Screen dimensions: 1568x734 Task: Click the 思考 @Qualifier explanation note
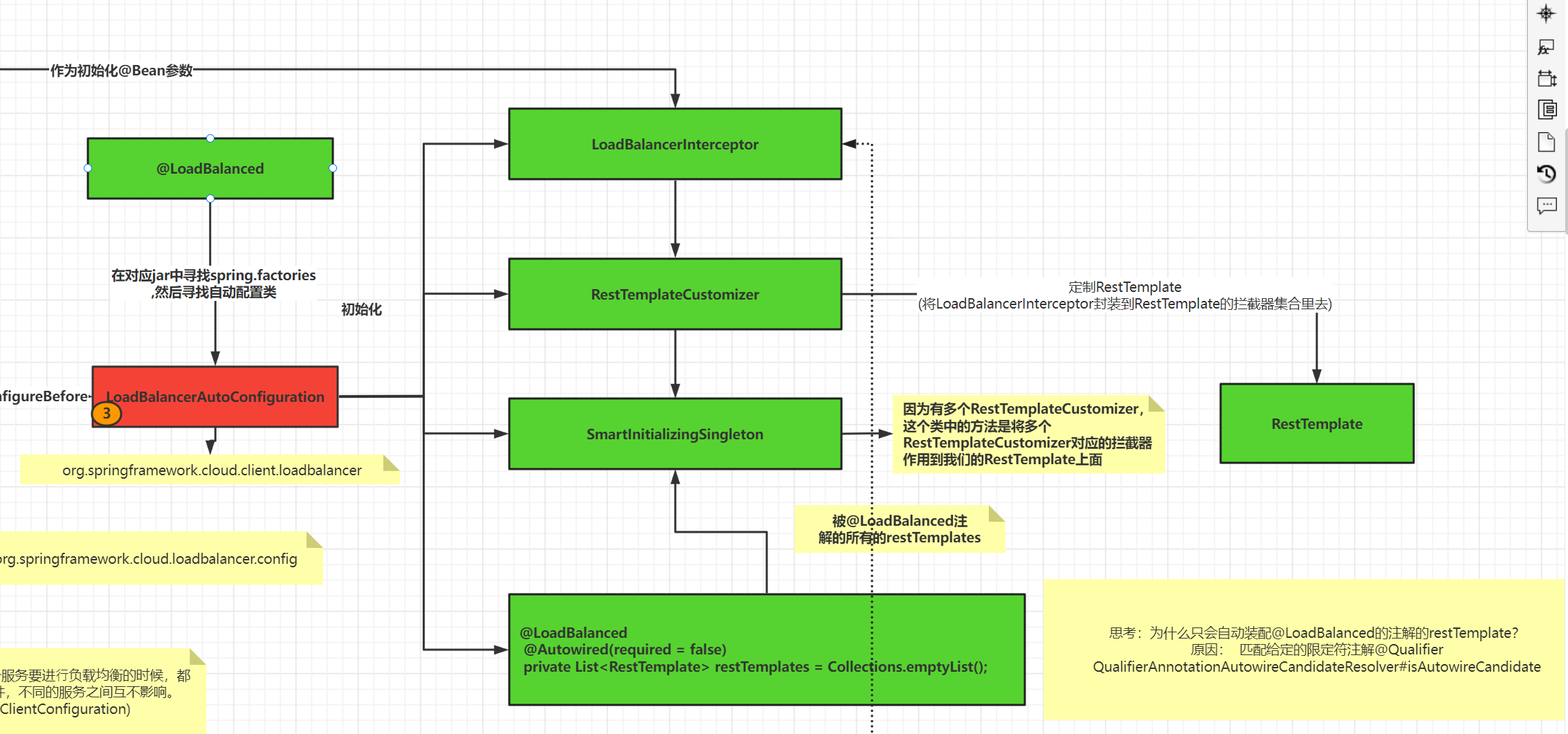(1305, 650)
